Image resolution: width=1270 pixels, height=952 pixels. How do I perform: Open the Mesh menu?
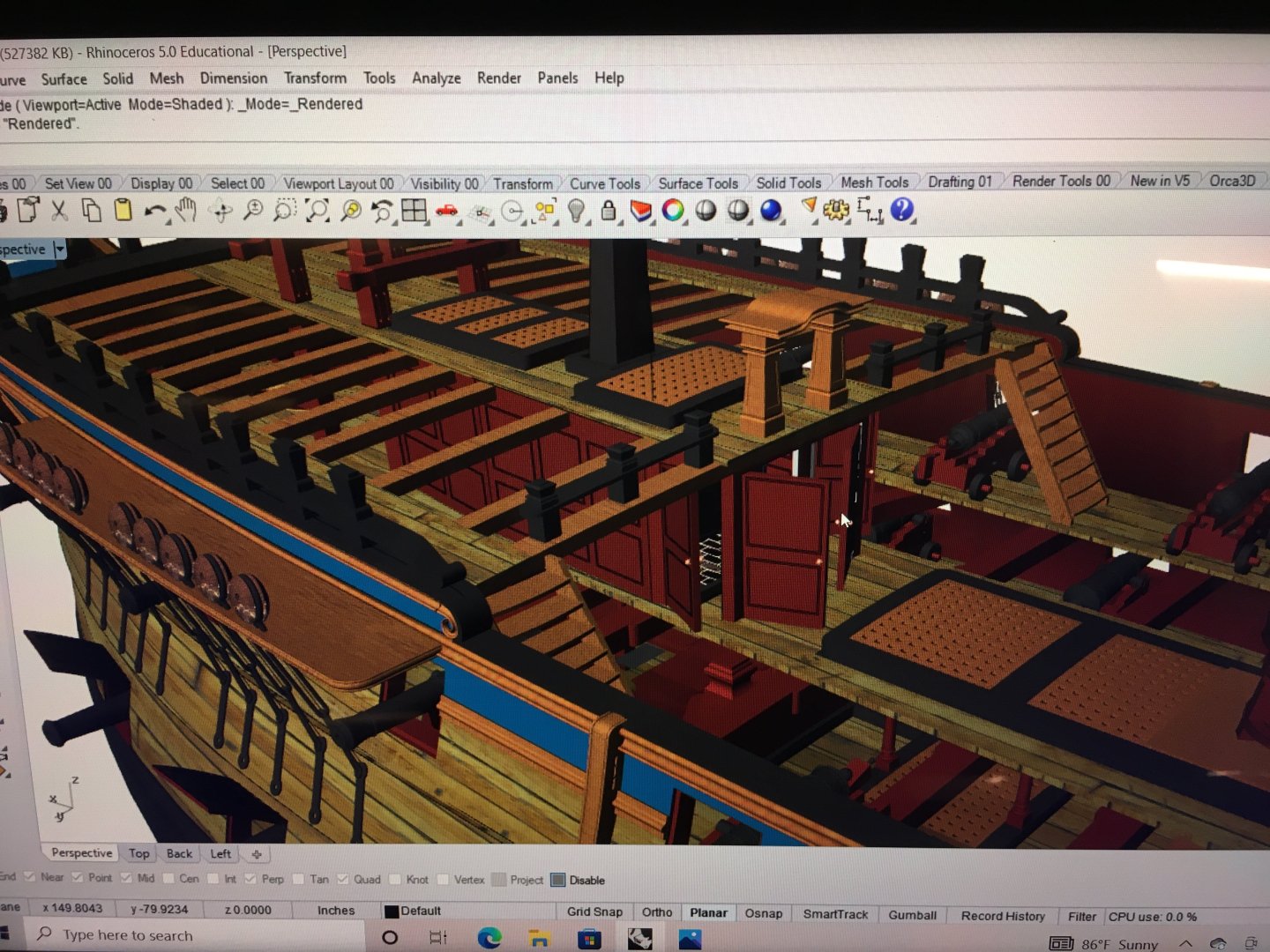[x=167, y=78]
